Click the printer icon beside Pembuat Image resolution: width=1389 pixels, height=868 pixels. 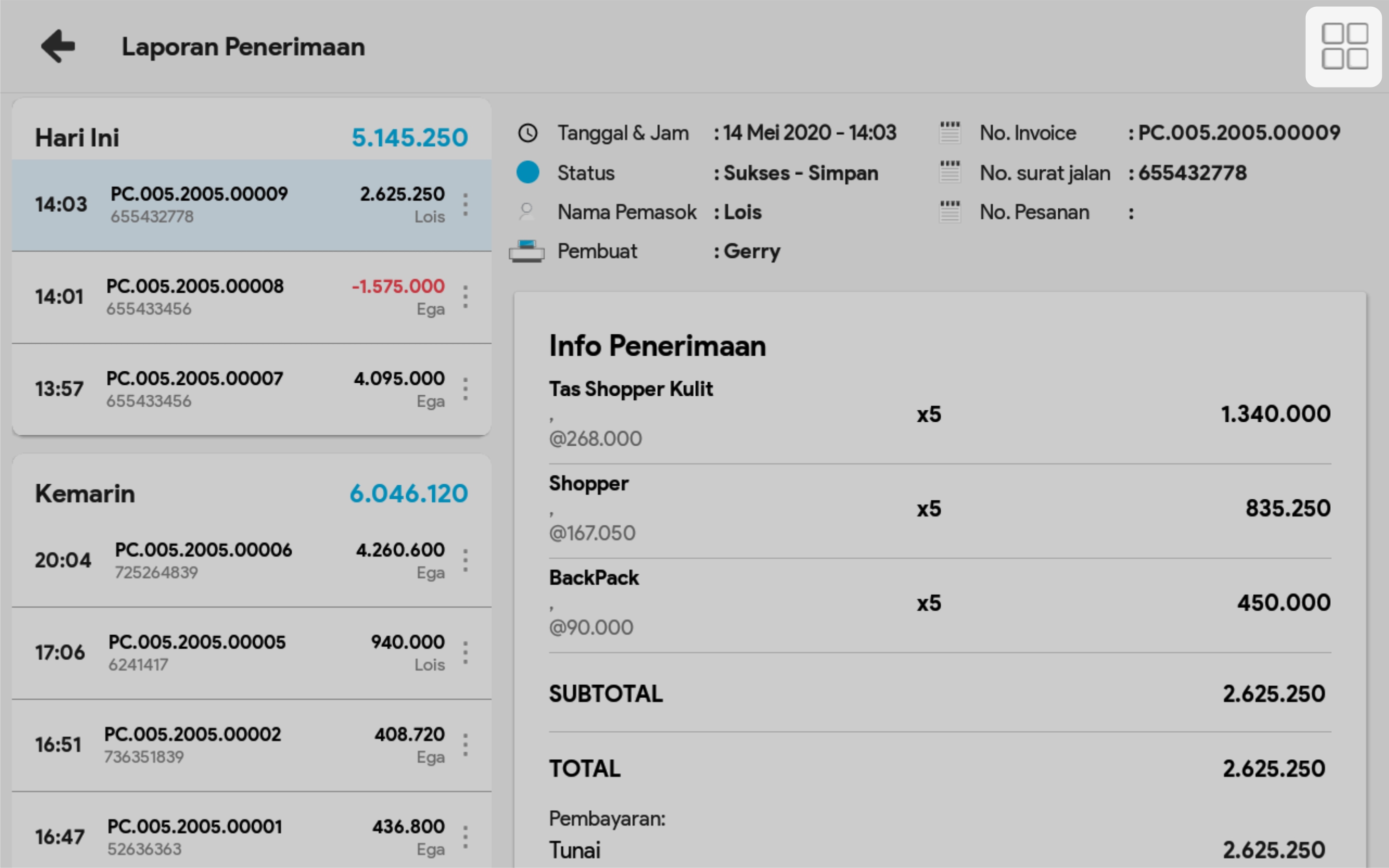pyautogui.click(x=526, y=251)
